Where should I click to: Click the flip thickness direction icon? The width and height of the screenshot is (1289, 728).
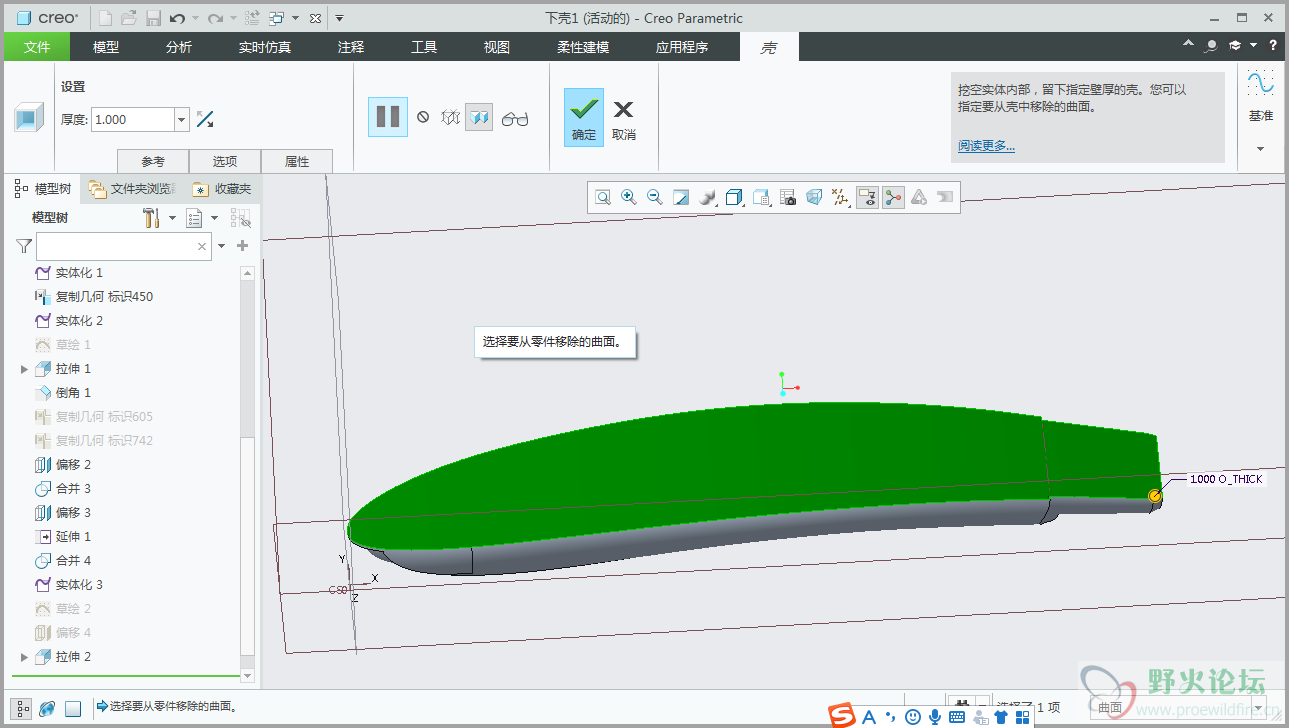coord(205,119)
